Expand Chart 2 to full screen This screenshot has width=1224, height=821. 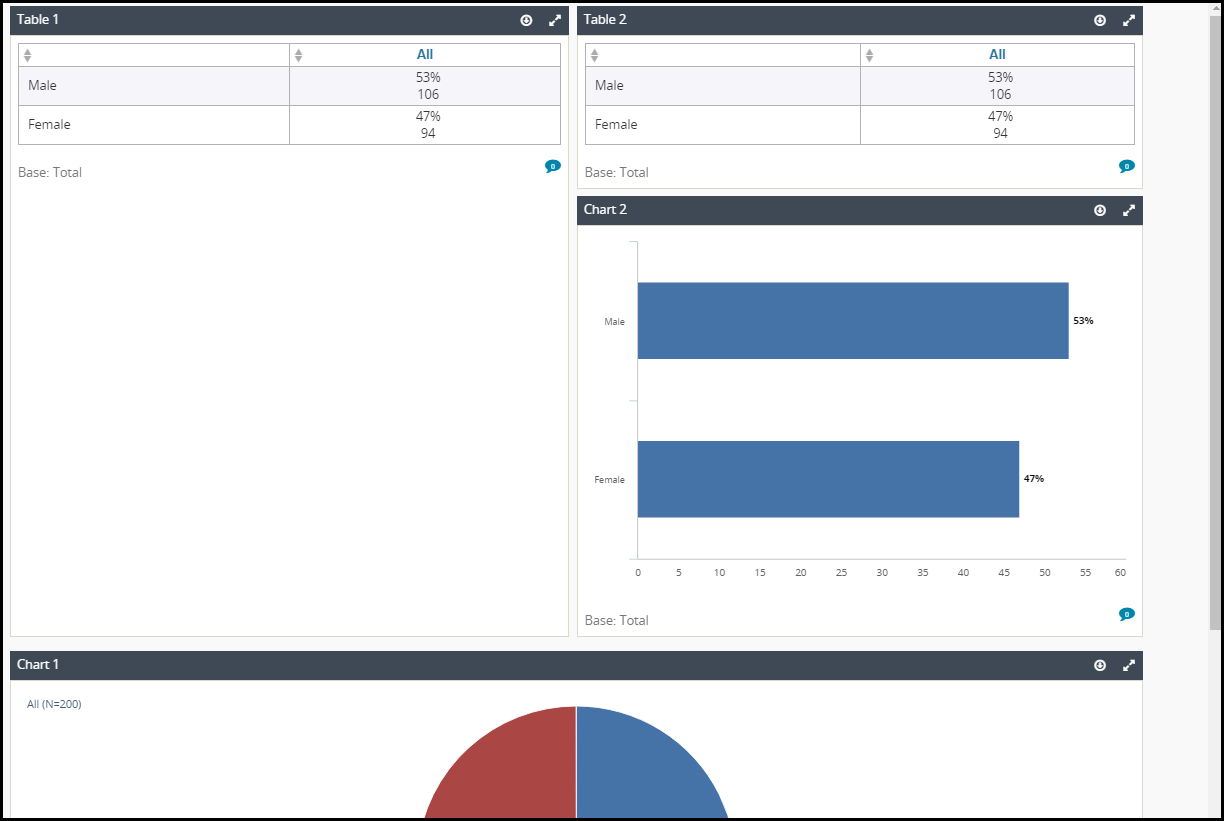[x=1129, y=210]
